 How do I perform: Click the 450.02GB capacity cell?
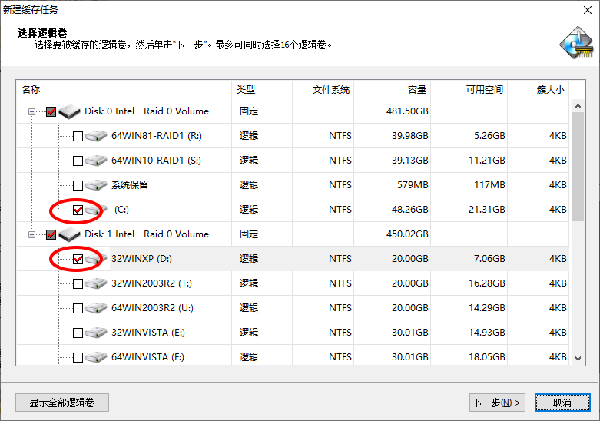407,234
